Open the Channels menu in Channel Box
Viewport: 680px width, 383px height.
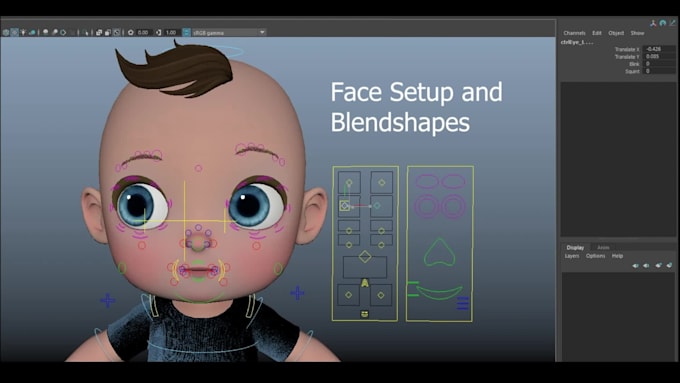click(x=574, y=33)
